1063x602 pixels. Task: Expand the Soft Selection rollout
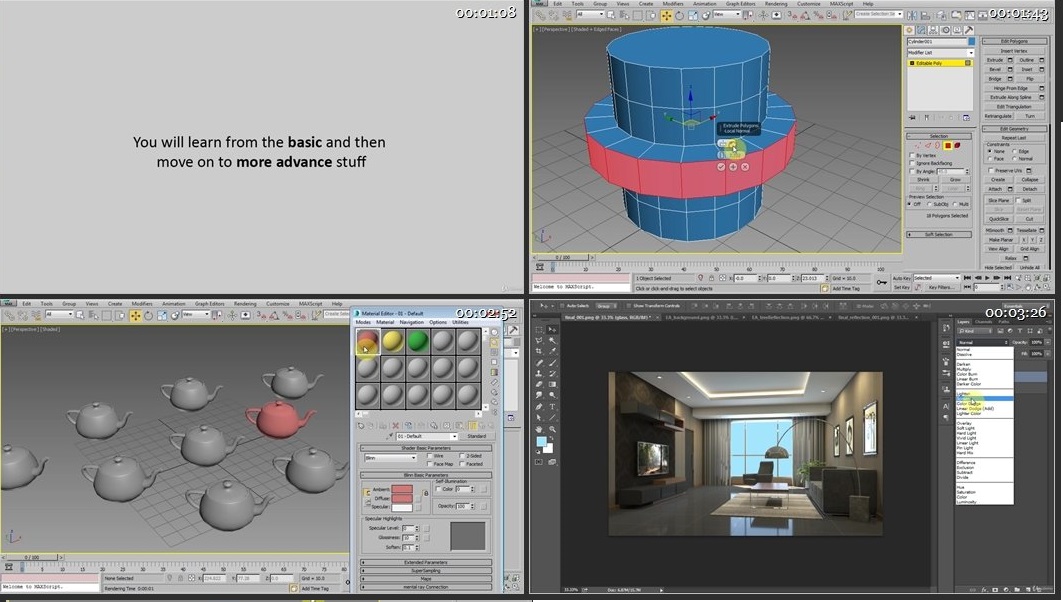pos(939,235)
